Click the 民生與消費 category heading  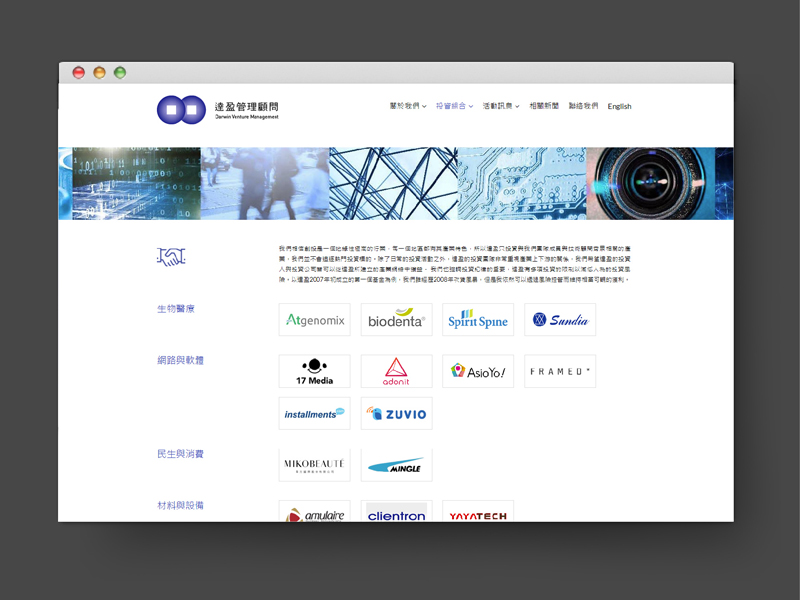pyautogui.click(x=180, y=454)
